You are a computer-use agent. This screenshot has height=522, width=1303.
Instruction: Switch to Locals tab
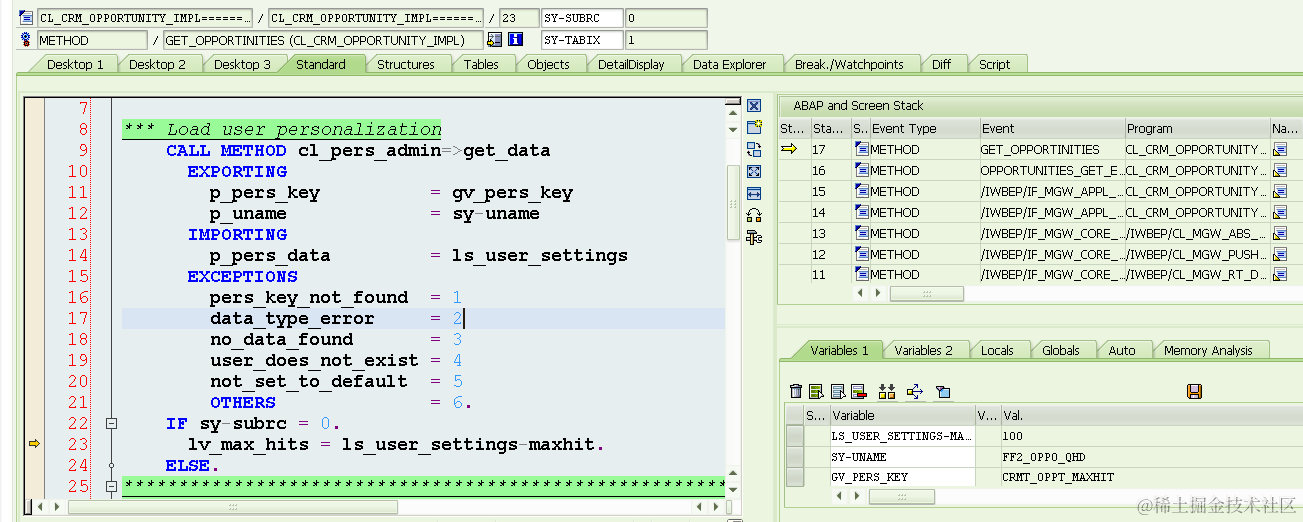(997, 350)
